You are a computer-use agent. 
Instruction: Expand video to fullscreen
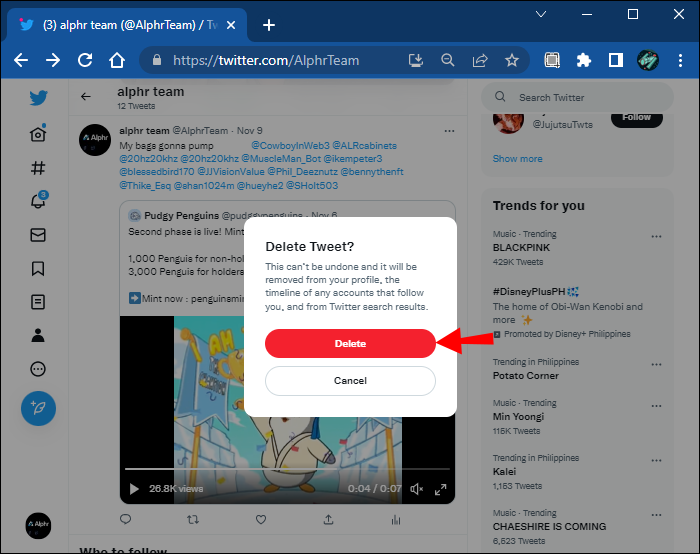[441, 490]
